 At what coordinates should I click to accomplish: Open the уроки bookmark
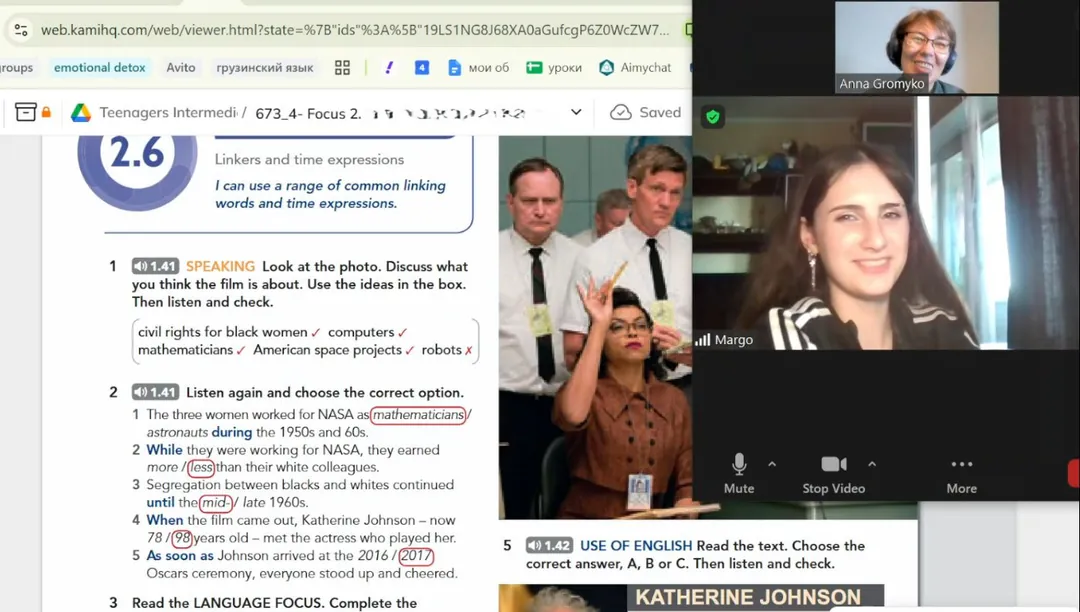tap(554, 67)
